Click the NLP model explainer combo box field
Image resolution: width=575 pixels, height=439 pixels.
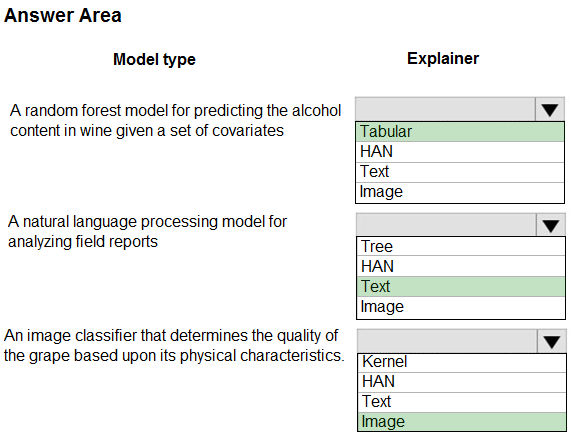coord(446,225)
